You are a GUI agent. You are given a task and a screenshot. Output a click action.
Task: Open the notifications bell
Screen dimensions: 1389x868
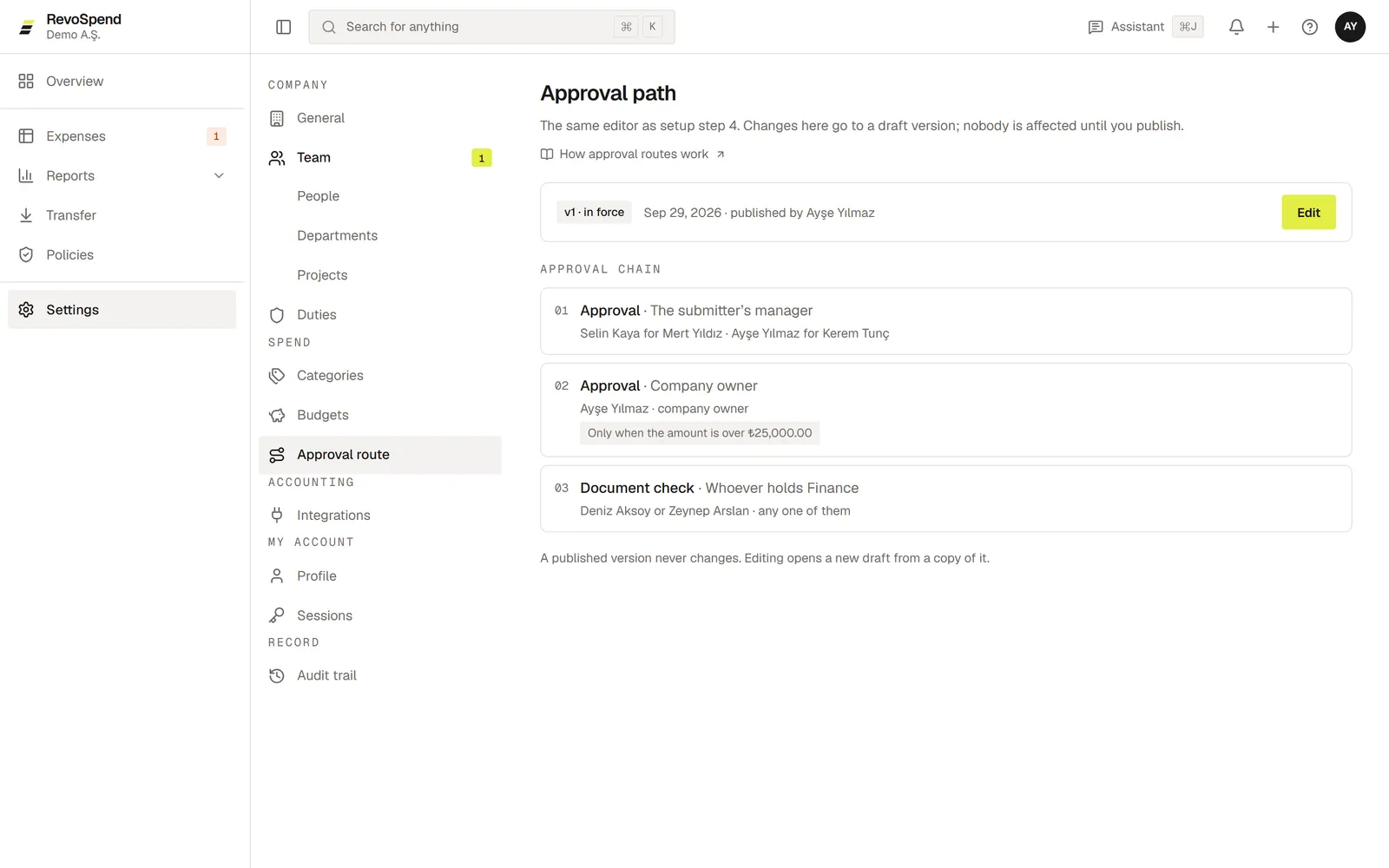[1236, 27]
